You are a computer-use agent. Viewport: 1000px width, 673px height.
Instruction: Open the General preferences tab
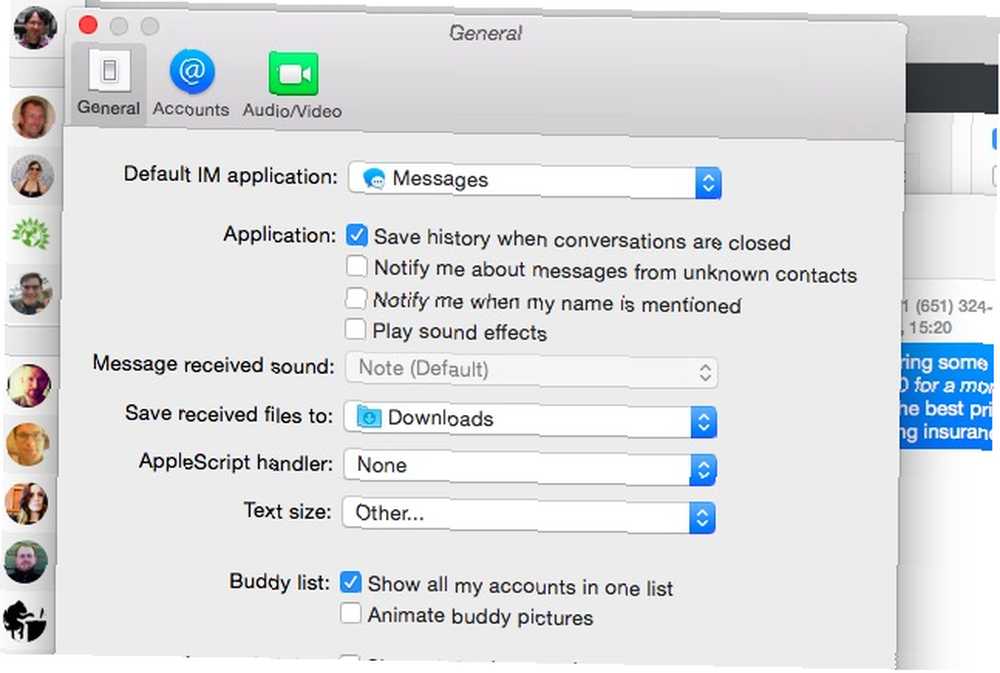coord(109,84)
